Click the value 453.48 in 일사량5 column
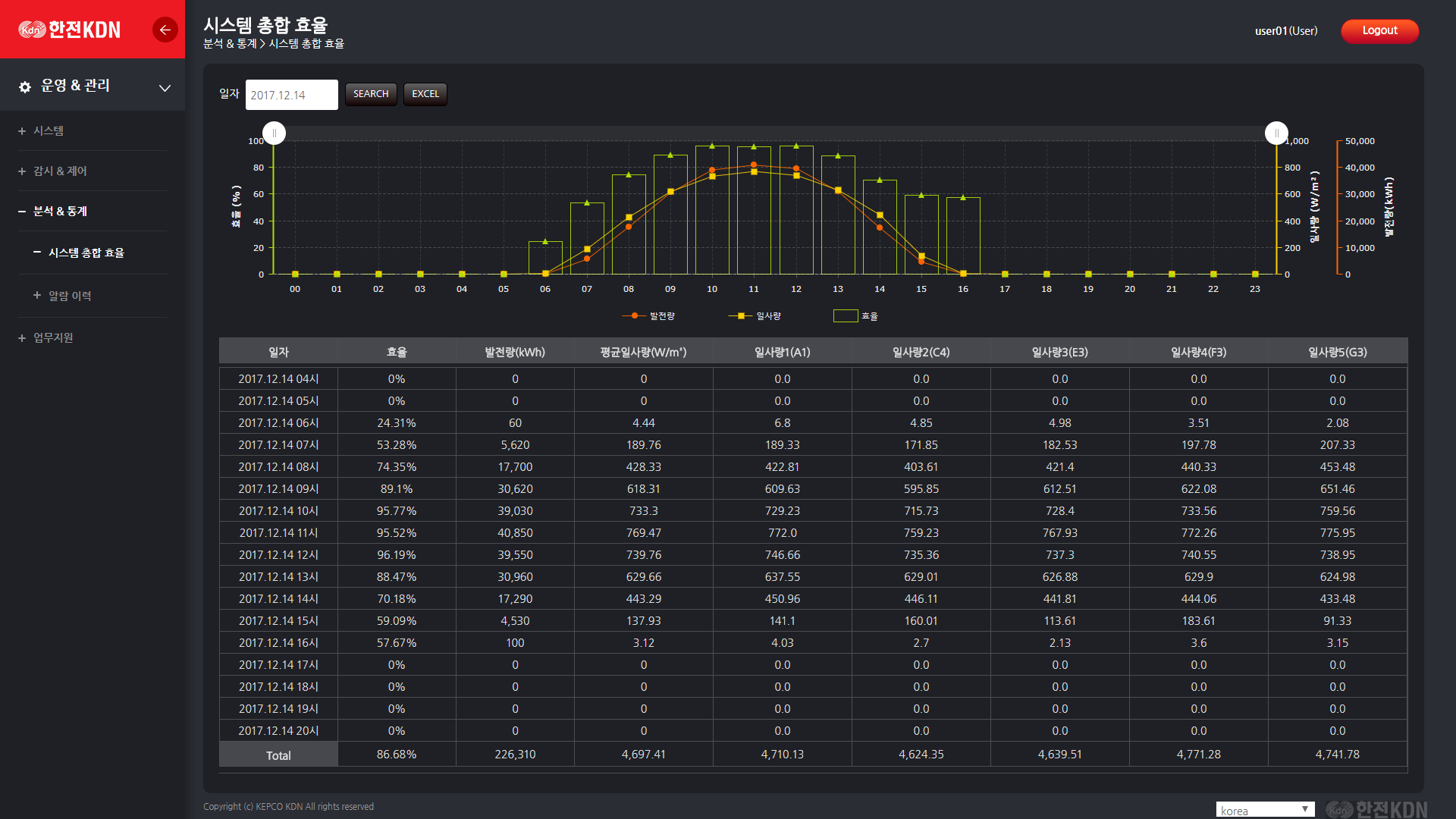 click(x=1338, y=467)
